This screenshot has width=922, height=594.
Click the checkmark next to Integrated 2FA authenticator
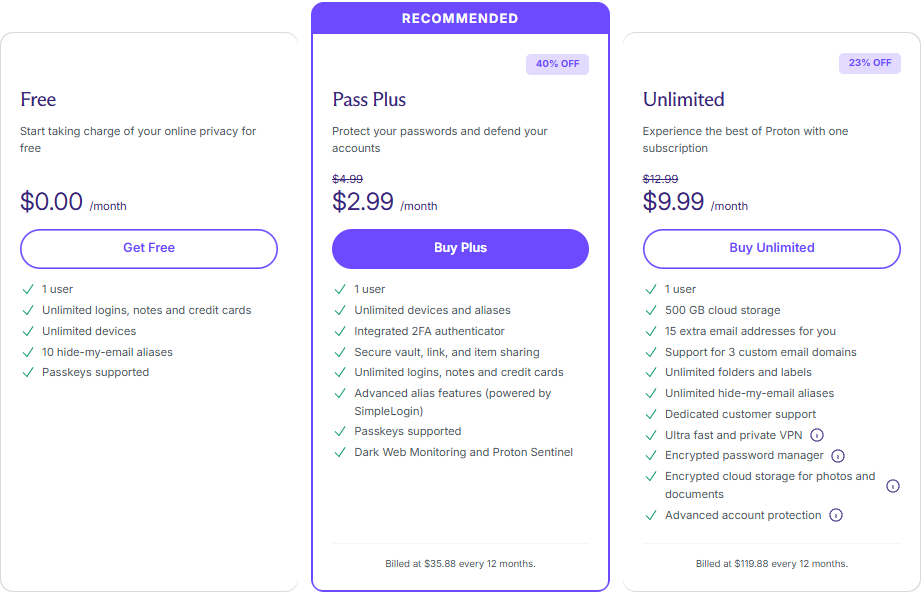(340, 331)
